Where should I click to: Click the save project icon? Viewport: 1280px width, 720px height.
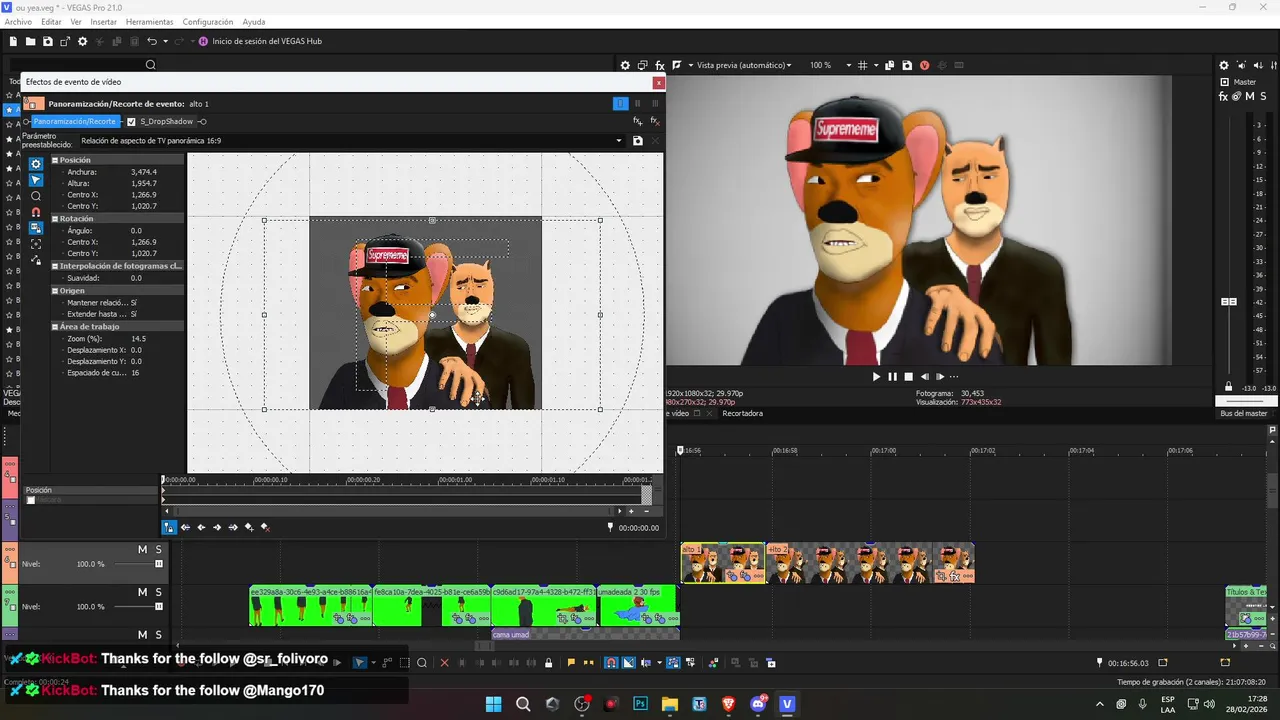pos(48,41)
